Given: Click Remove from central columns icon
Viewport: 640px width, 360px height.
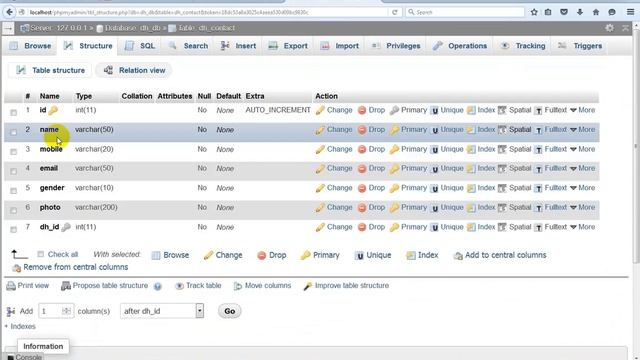Looking at the screenshot, I should pos(16,268).
